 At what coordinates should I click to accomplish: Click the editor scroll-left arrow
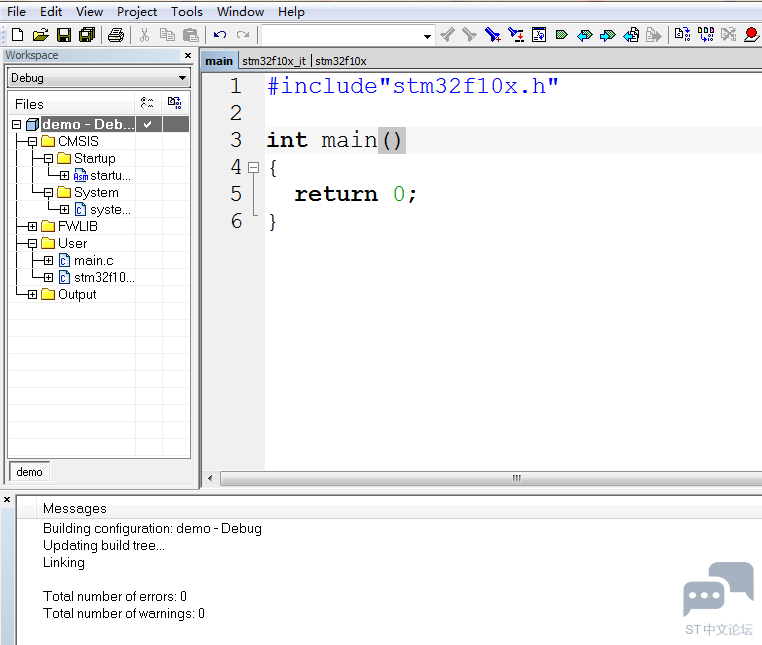(x=210, y=478)
